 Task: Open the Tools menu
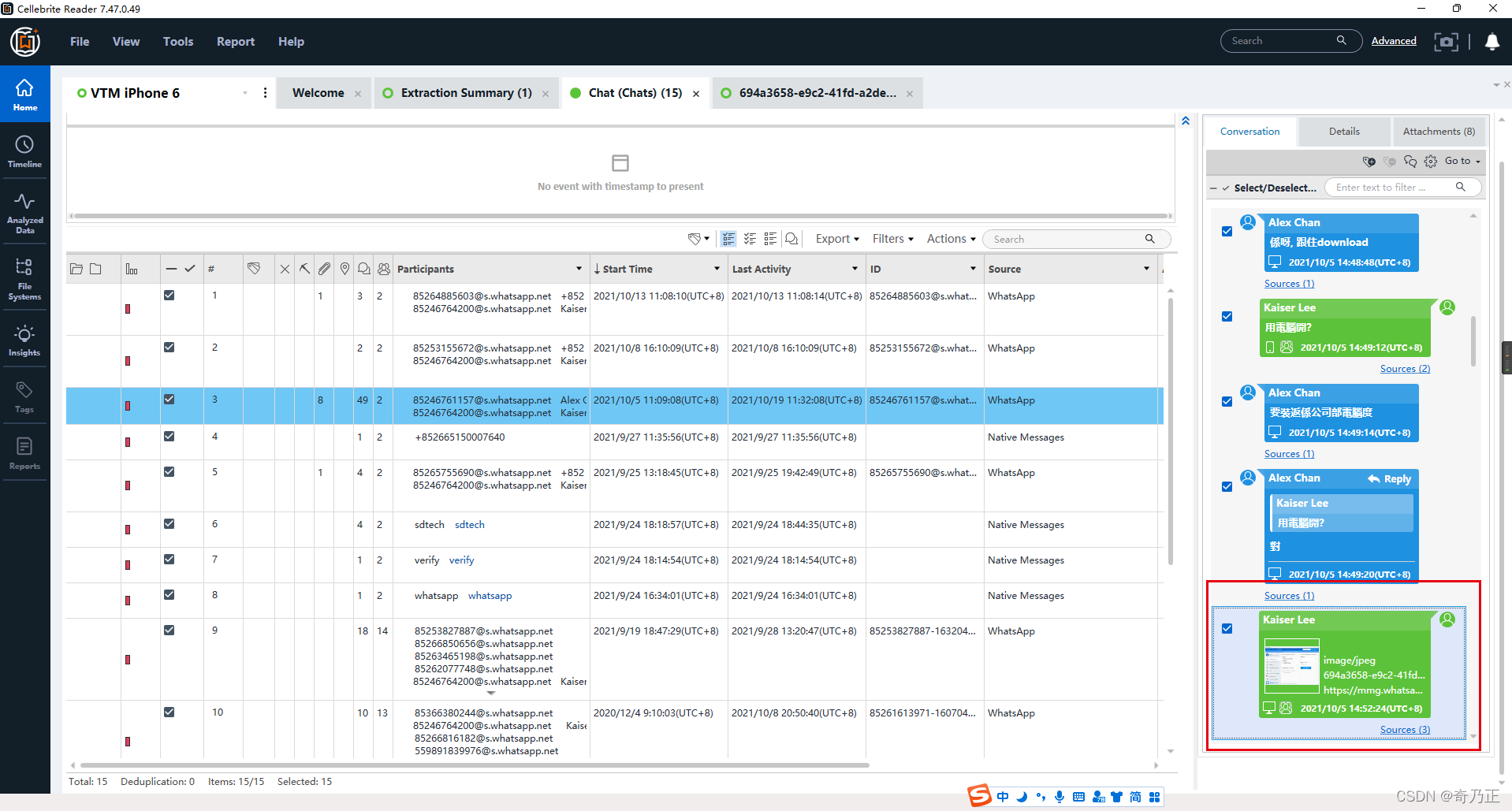[178, 42]
